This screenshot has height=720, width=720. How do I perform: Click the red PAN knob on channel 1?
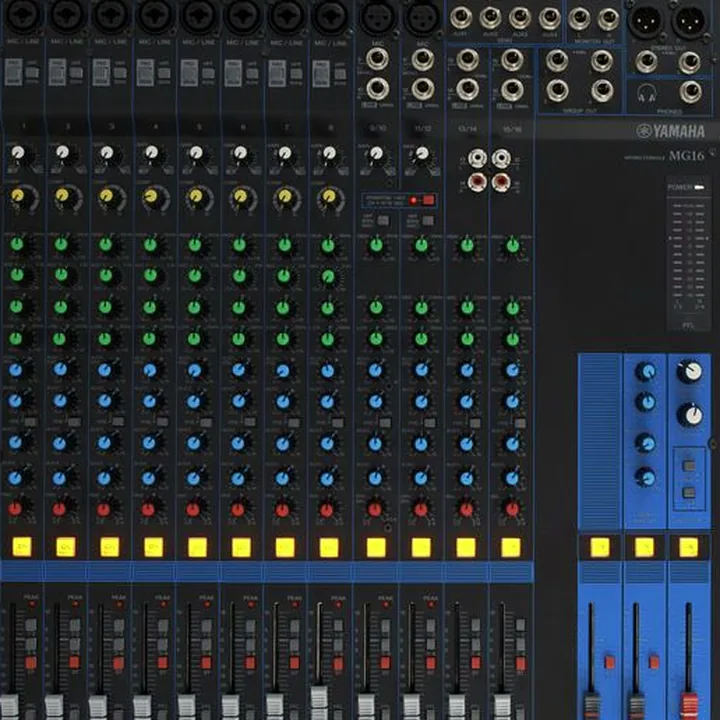tap(15, 509)
